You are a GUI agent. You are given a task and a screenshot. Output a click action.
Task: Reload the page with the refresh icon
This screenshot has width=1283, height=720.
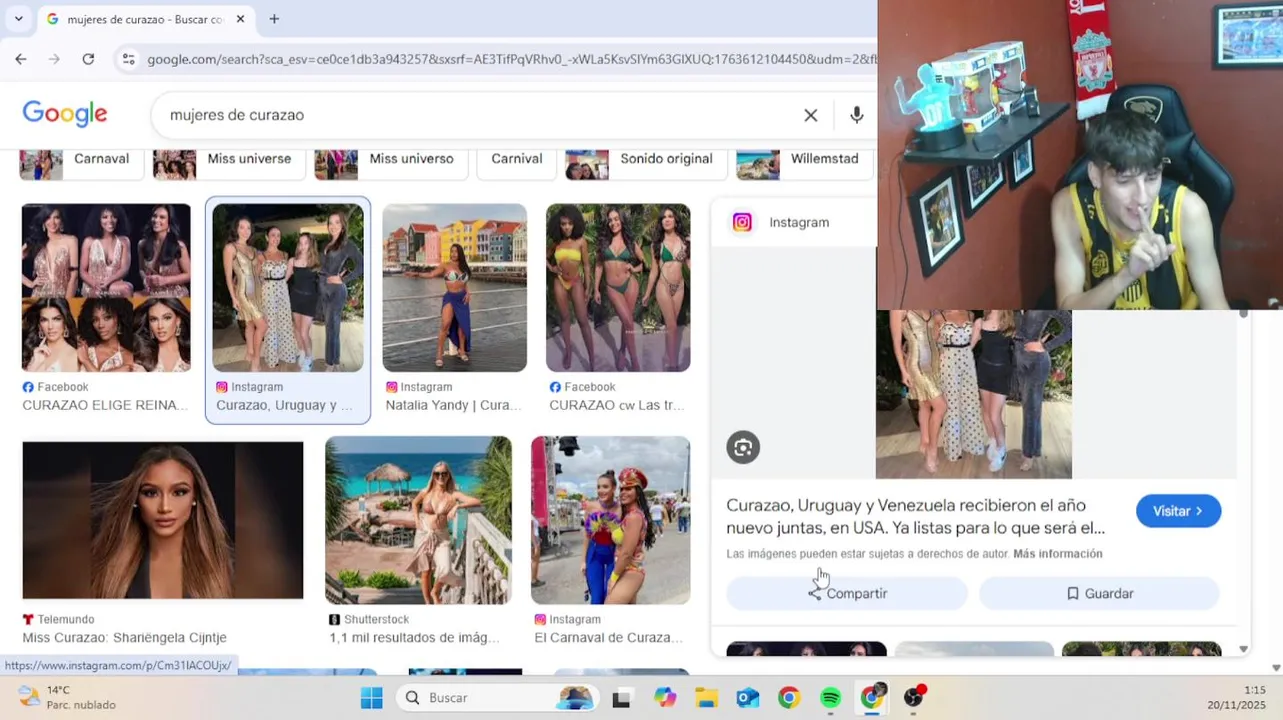(88, 59)
